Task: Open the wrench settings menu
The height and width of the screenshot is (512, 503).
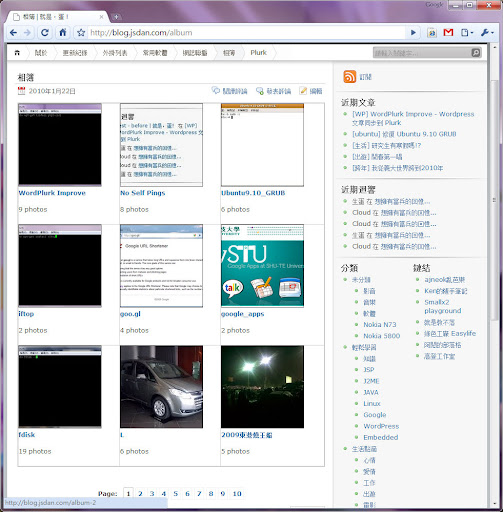Action: coord(487,33)
